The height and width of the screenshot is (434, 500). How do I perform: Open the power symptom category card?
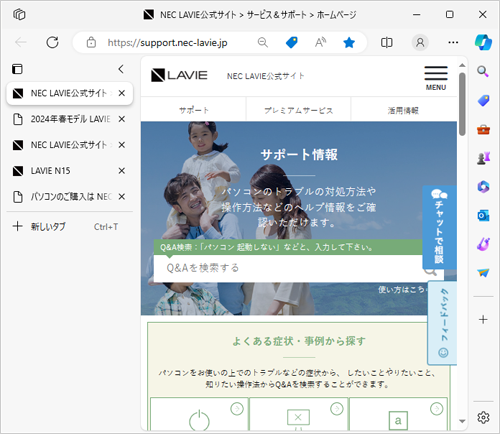[199, 414]
